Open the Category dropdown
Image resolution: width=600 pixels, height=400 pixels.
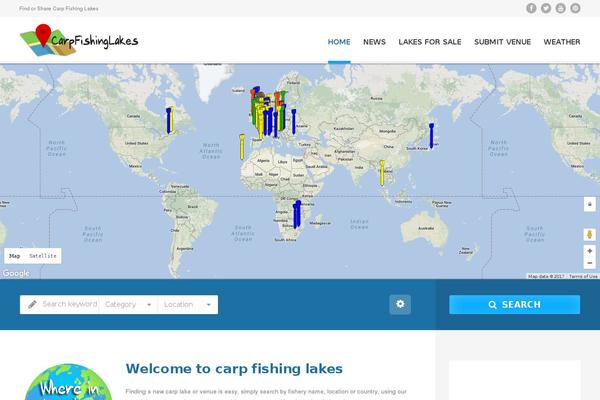coord(128,305)
